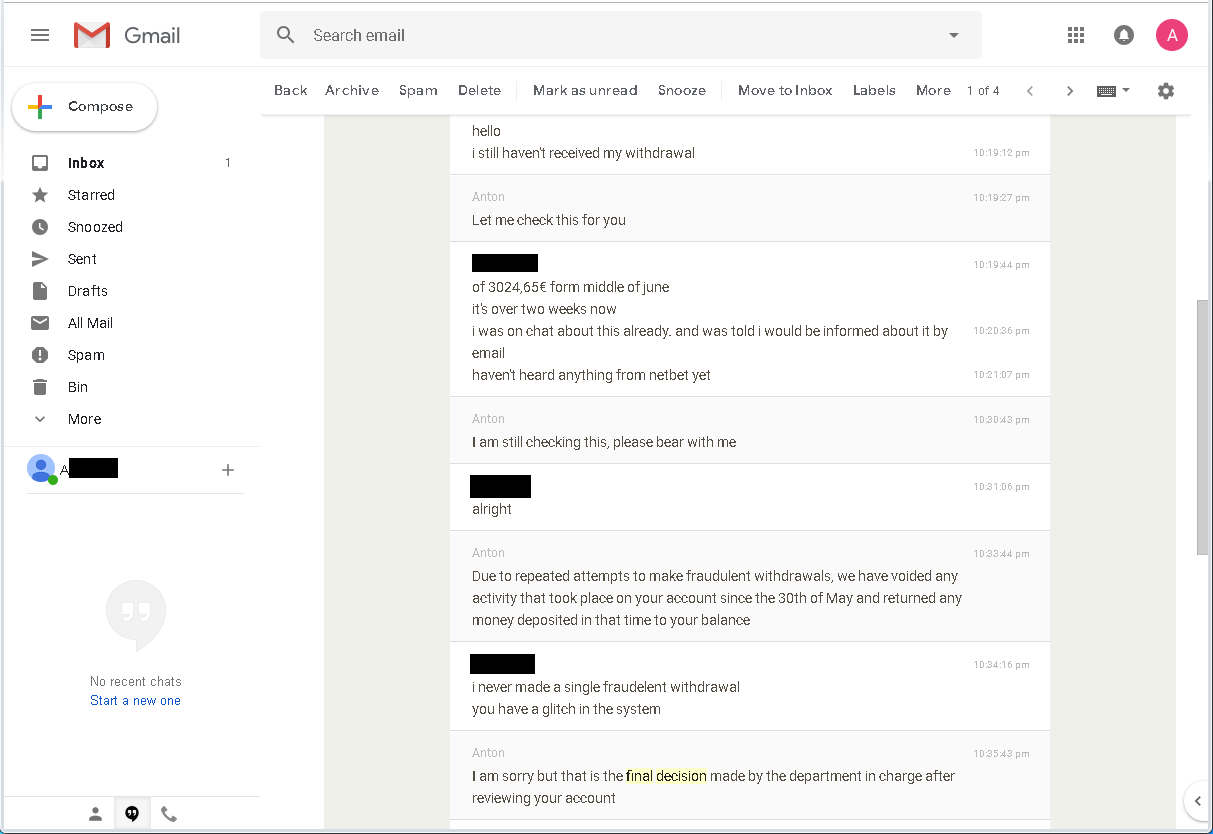Expand the search options dropdown arrow
This screenshot has width=1213, height=834.
[953, 35]
